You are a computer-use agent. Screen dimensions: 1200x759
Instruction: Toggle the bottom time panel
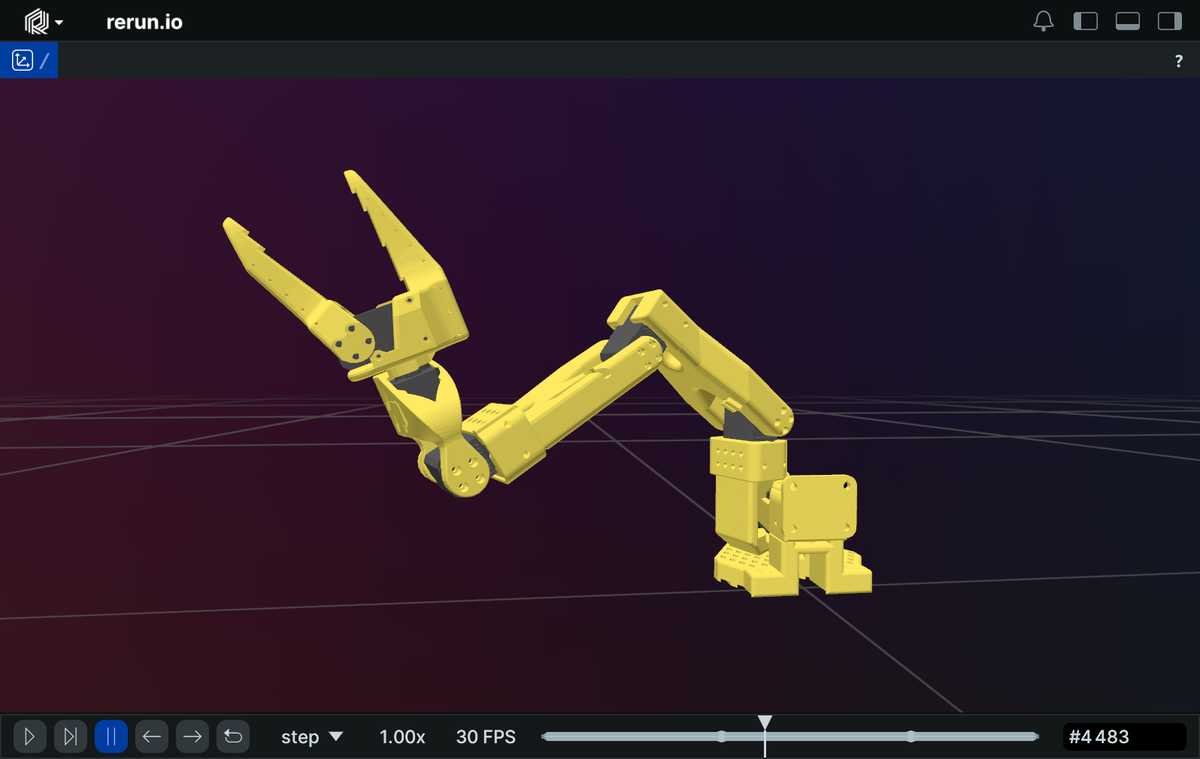(1127, 21)
